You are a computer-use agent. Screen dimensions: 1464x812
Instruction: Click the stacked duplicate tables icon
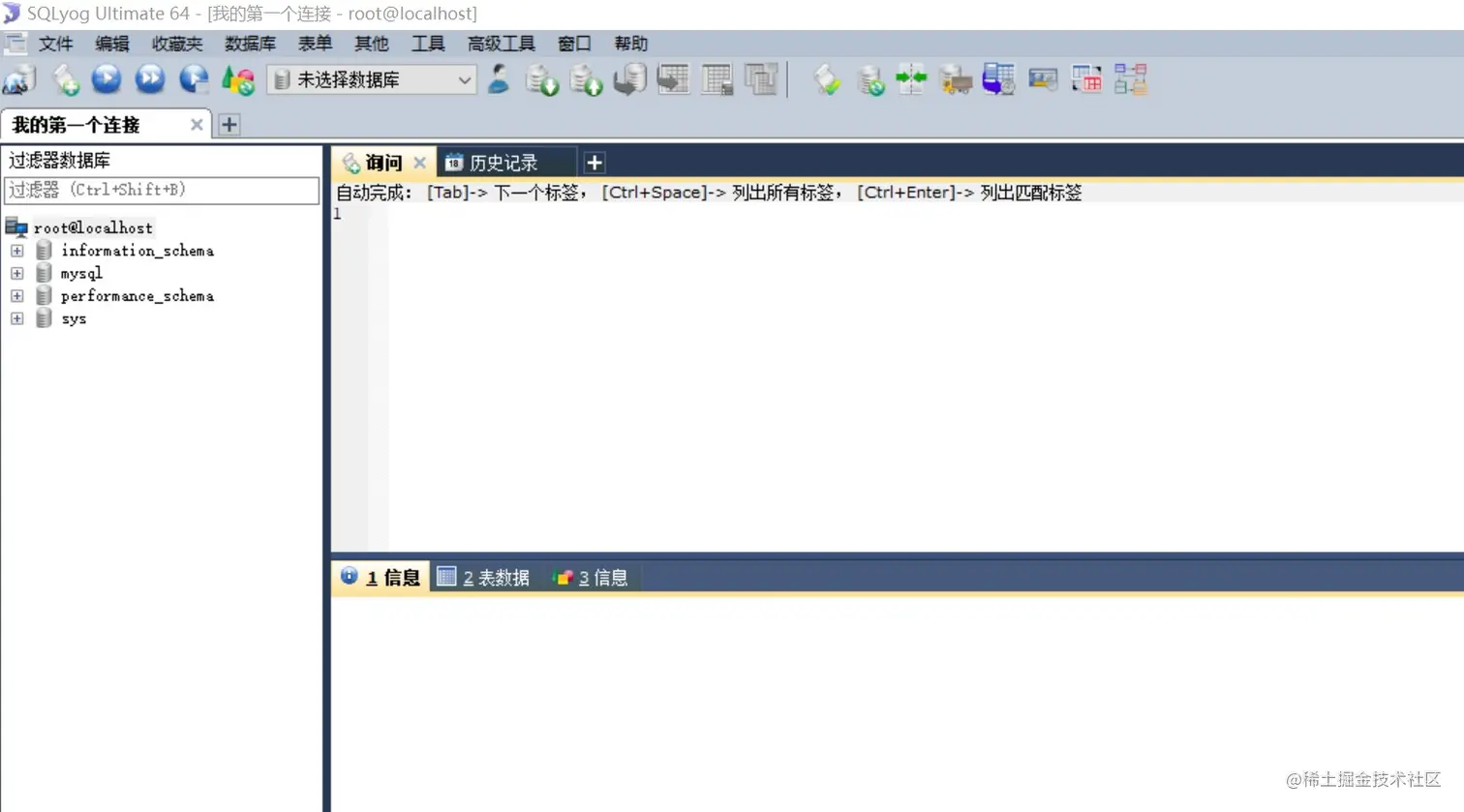point(761,79)
